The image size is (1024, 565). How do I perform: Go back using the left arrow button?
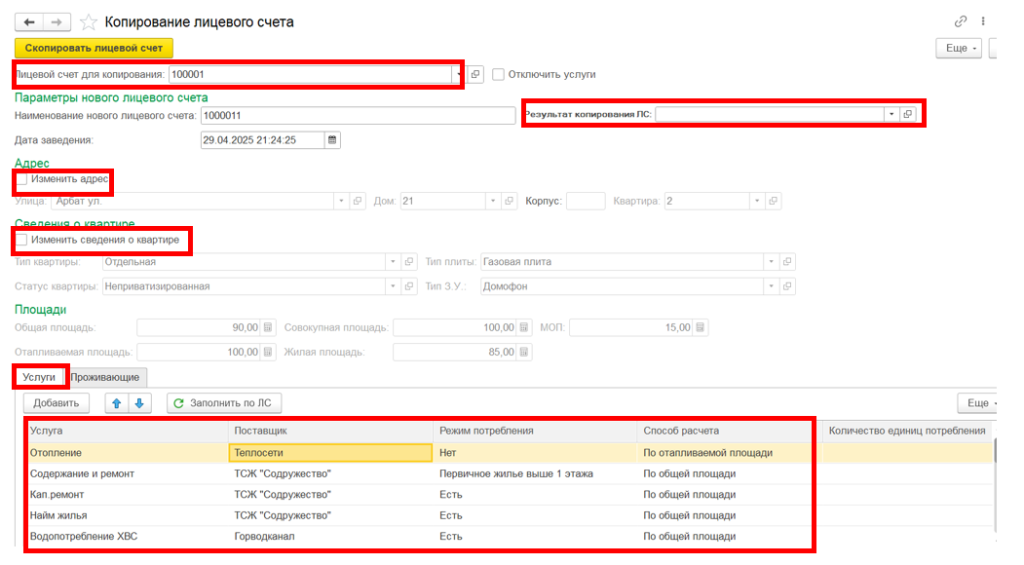pos(29,21)
